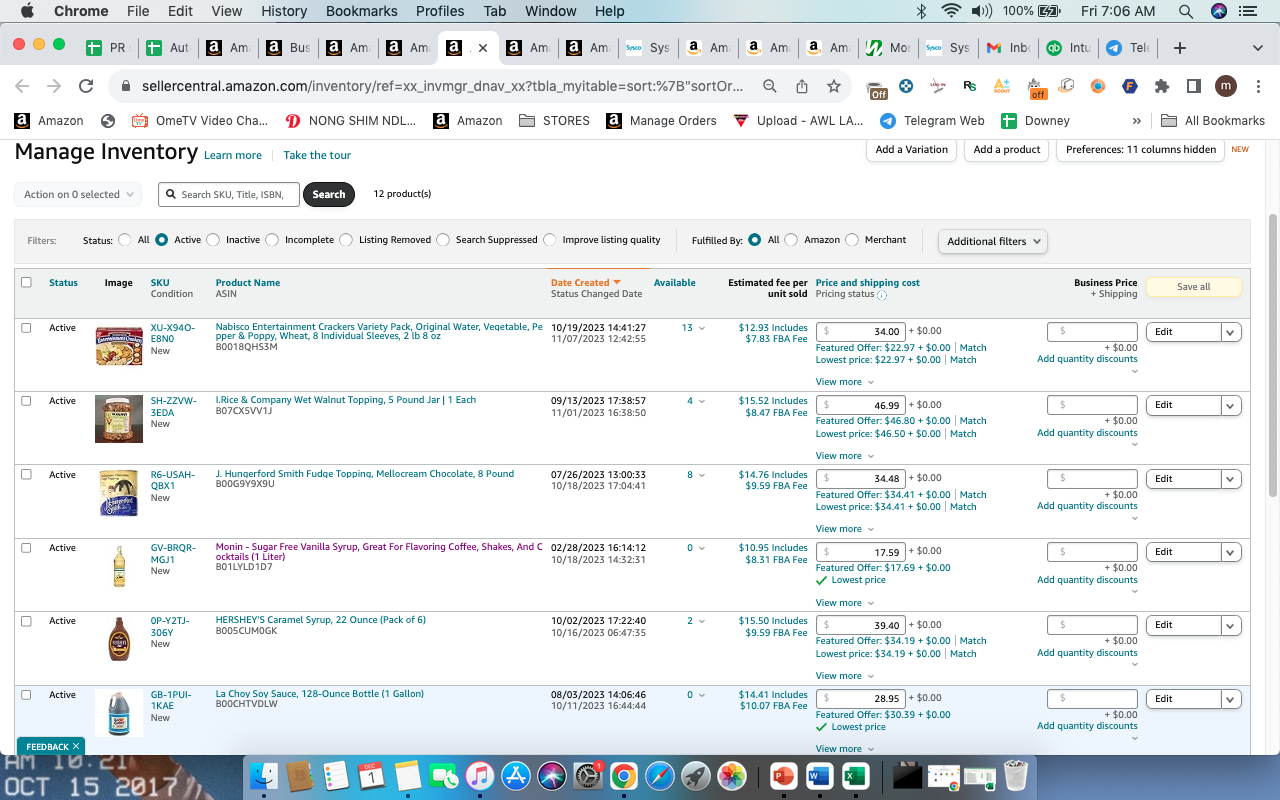Click the 'Add a Variation' button
Screen dimensions: 1280x800
coord(912,150)
